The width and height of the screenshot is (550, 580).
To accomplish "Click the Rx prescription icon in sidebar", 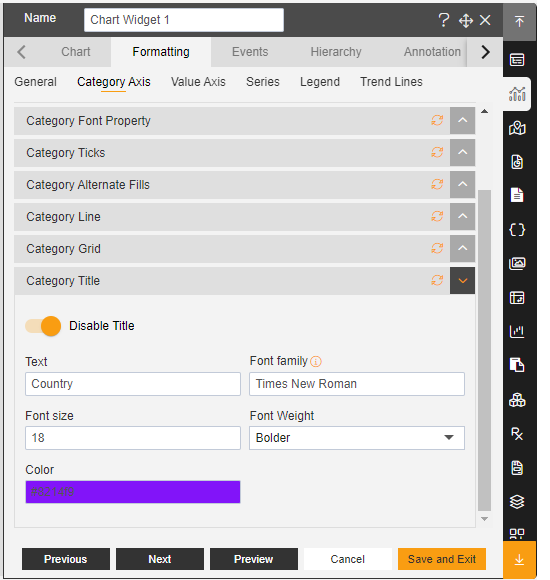I will click(517, 434).
